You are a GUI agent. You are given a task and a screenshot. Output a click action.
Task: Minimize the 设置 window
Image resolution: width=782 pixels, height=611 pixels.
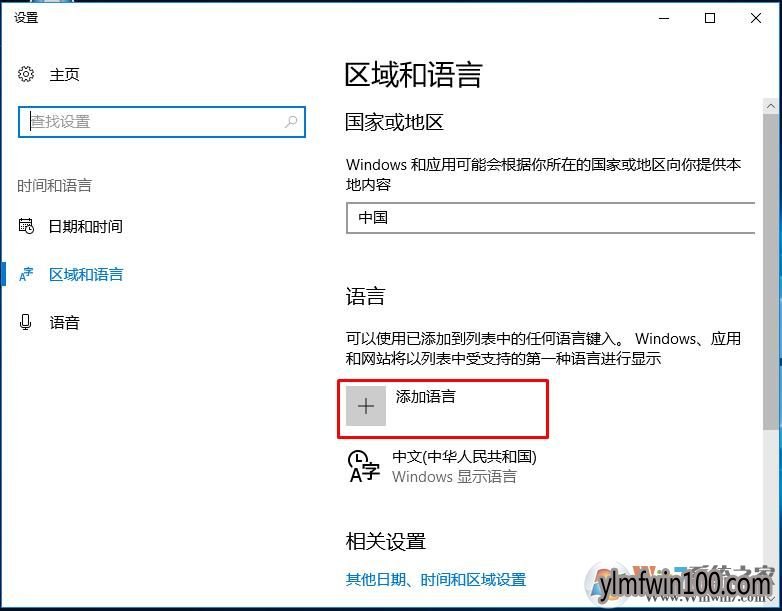(x=664, y=18)
